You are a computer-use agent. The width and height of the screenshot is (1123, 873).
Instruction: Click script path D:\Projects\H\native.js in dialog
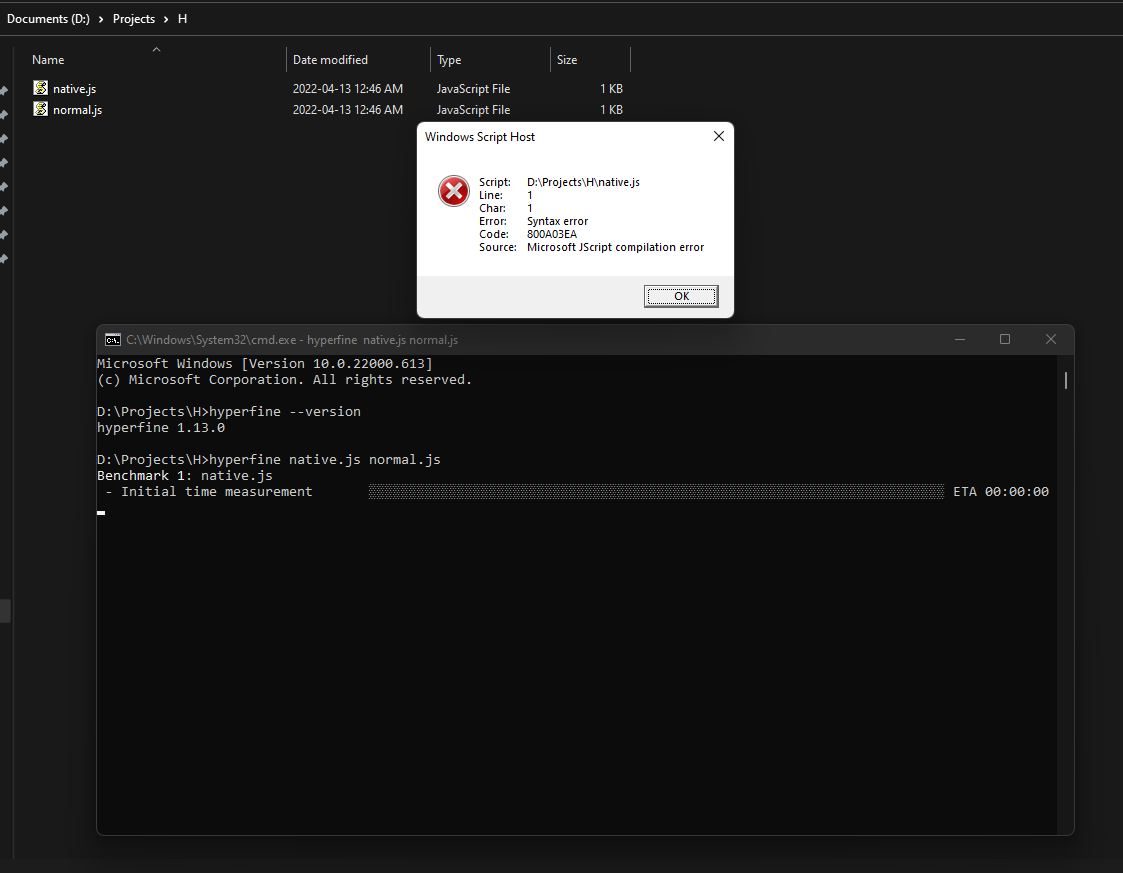point(583,182)
